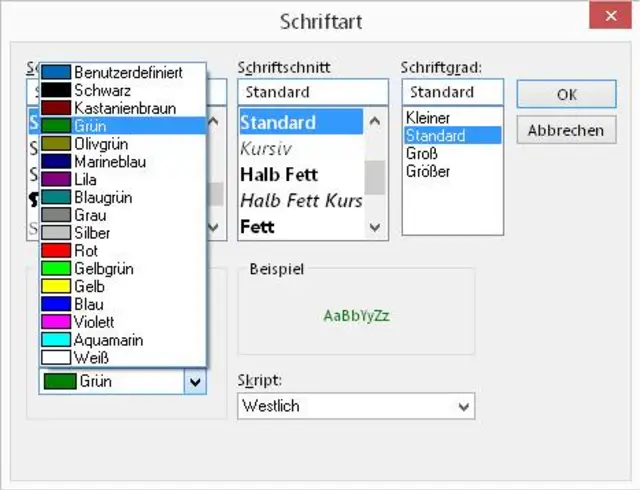Select Größer font size

click(x=428, y=171)
